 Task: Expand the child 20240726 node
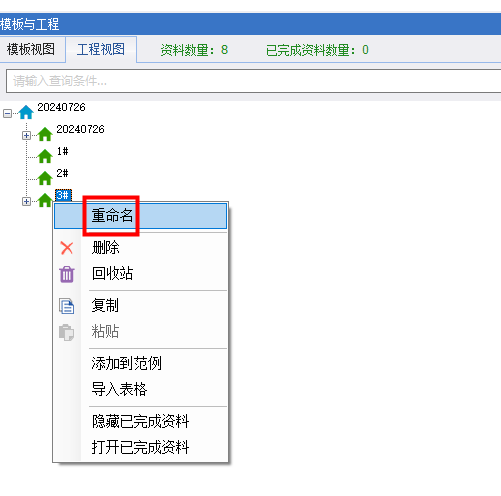pyautogui.click(x=26, y=135)
